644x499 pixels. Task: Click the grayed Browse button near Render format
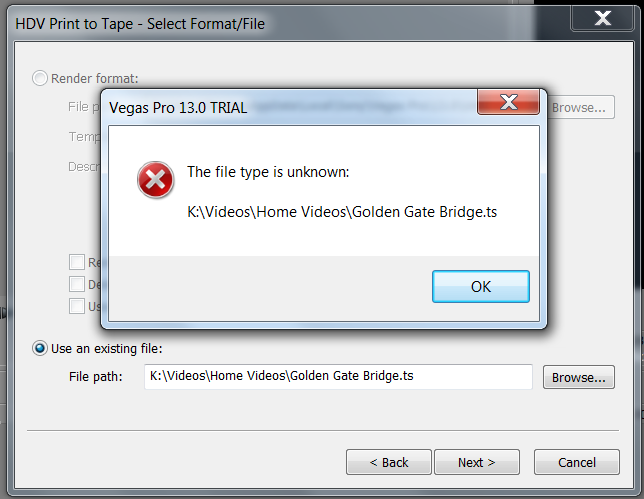(x=581, y=107)
